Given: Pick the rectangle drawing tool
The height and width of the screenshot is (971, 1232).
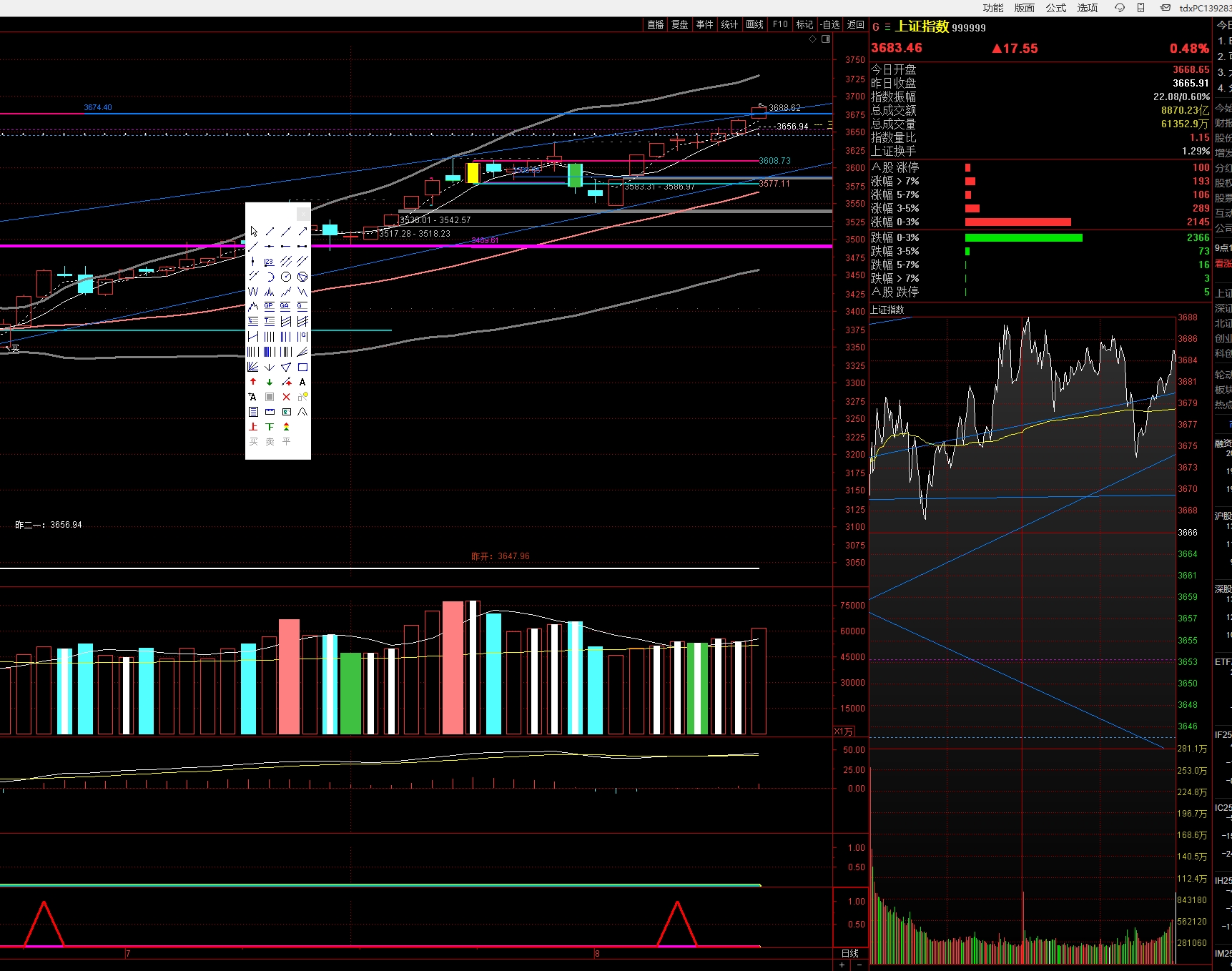Looking at the screenshot, I should pos(302,367).
